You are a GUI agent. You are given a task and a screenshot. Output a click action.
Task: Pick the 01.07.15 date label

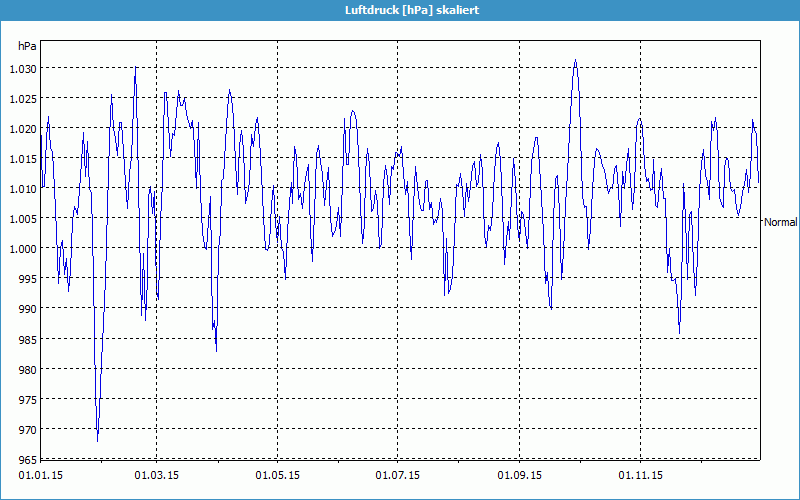point(398,475)
